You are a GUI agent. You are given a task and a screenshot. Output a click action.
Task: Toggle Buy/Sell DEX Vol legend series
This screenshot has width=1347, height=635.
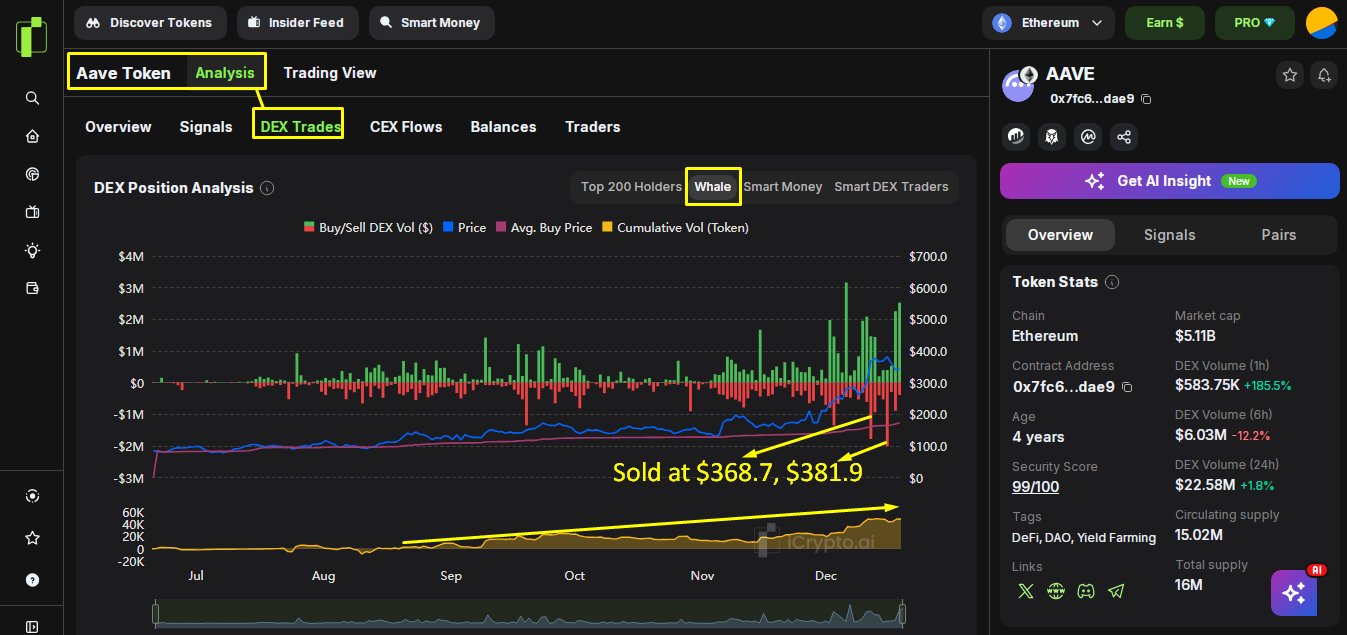[x=368, y=228]
